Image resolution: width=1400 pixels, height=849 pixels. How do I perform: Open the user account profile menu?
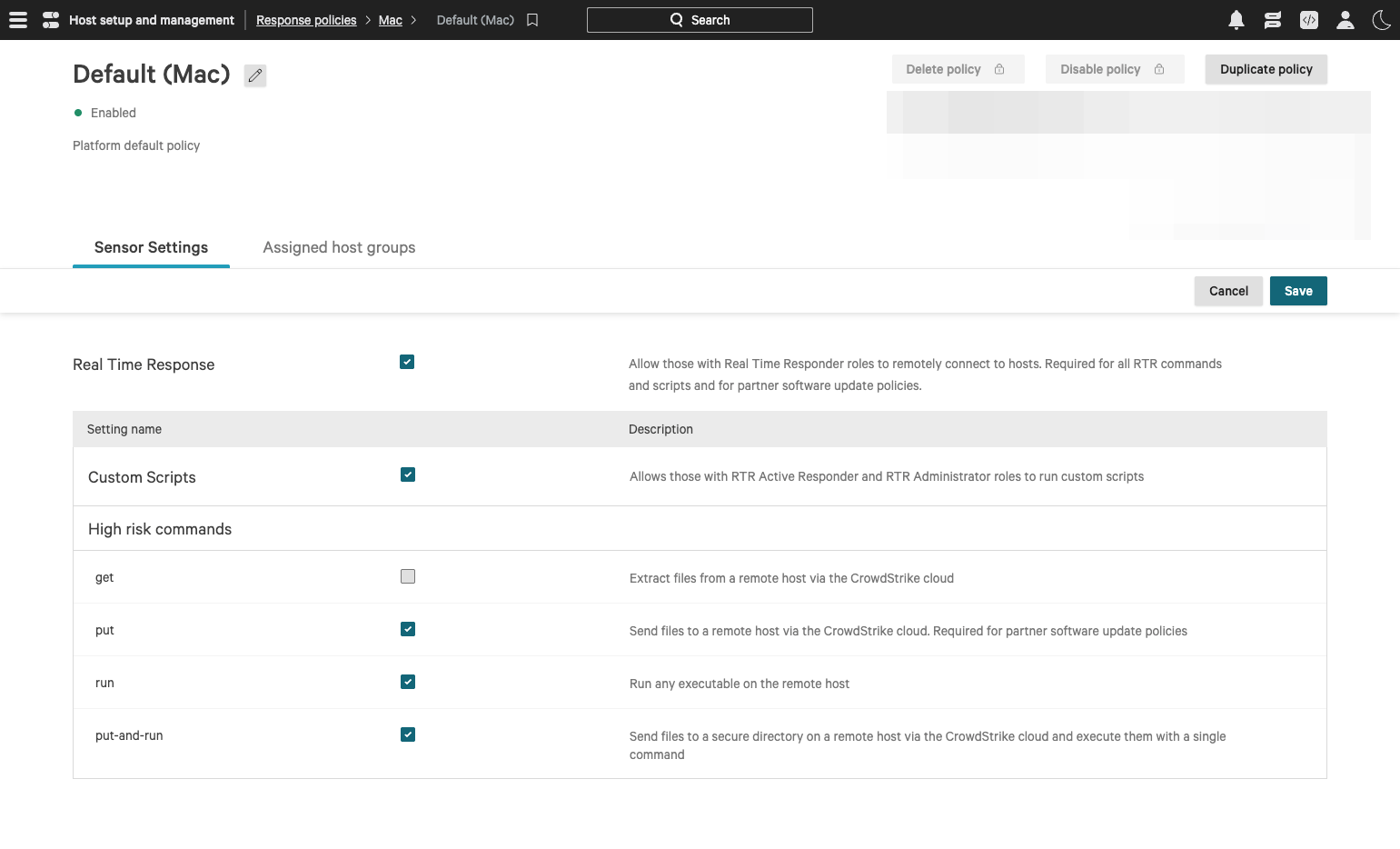[1345, 20]
